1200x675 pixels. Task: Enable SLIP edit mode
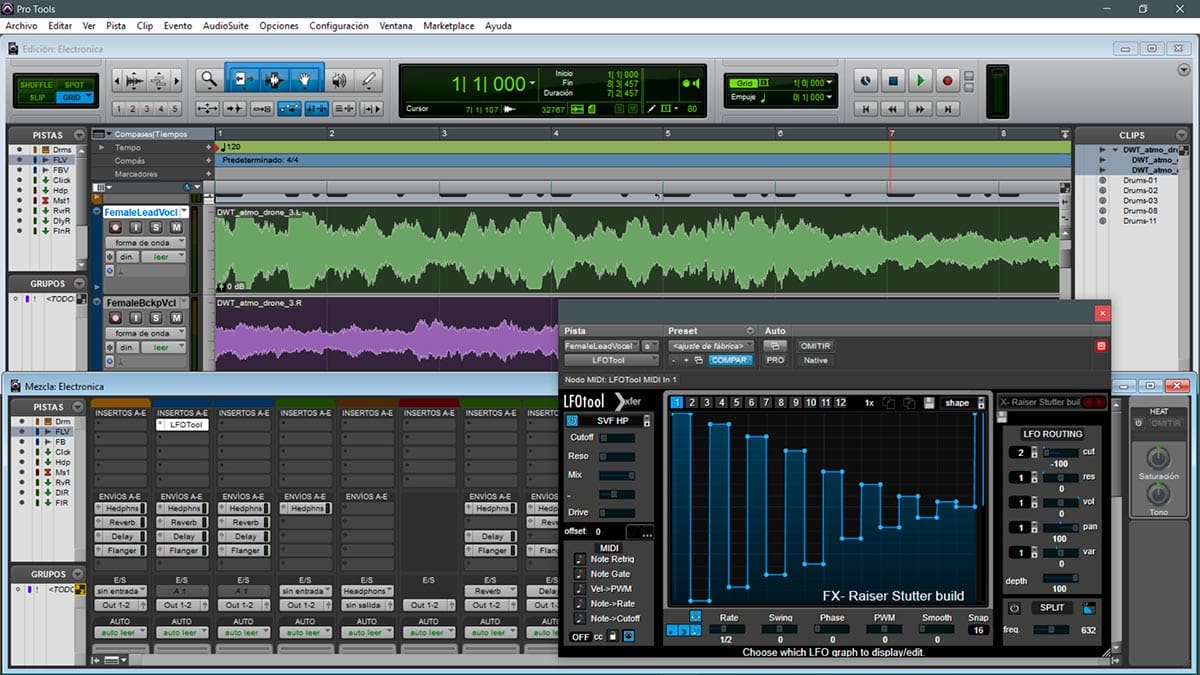(37, 97)
